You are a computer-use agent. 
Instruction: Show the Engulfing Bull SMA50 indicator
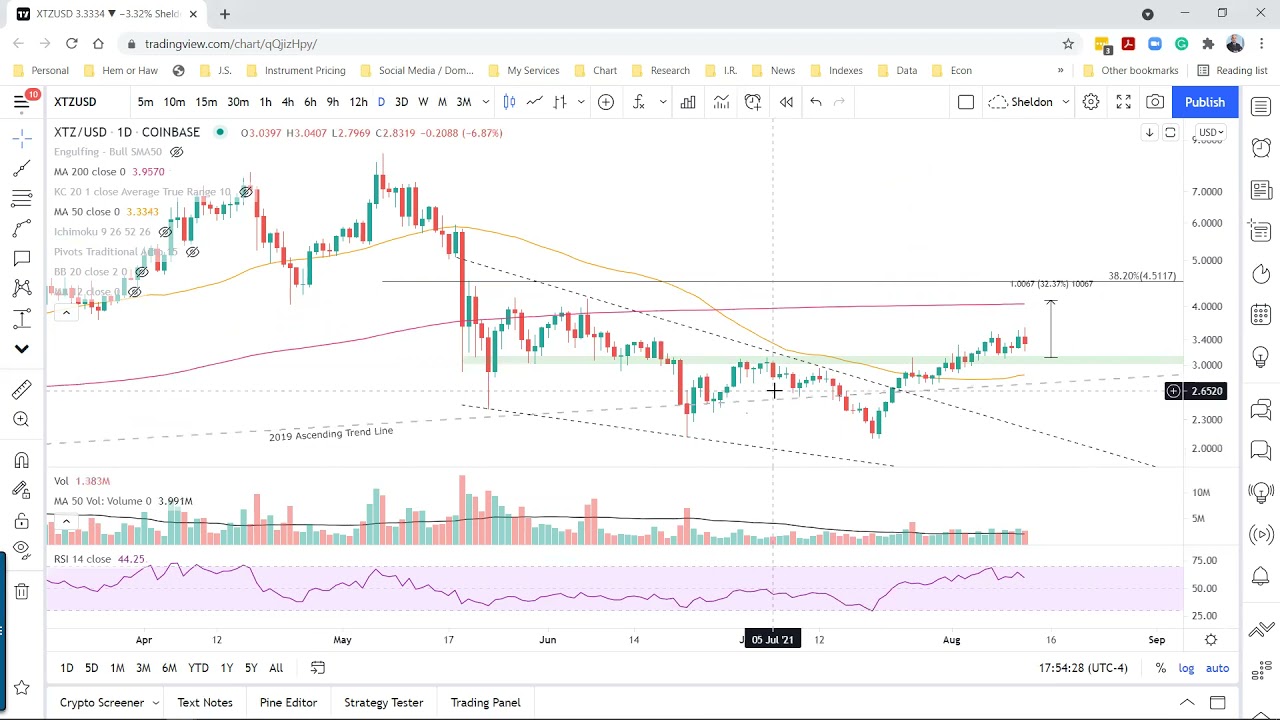point(176,152)
